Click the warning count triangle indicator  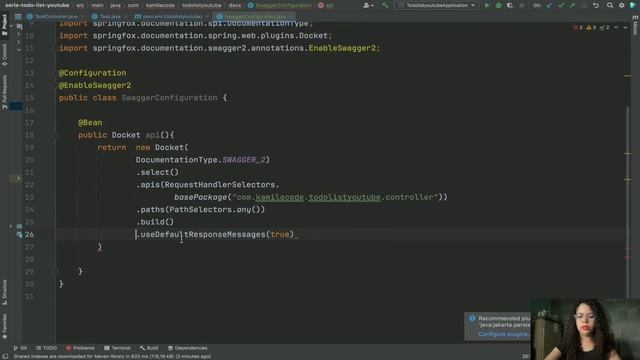591,27
